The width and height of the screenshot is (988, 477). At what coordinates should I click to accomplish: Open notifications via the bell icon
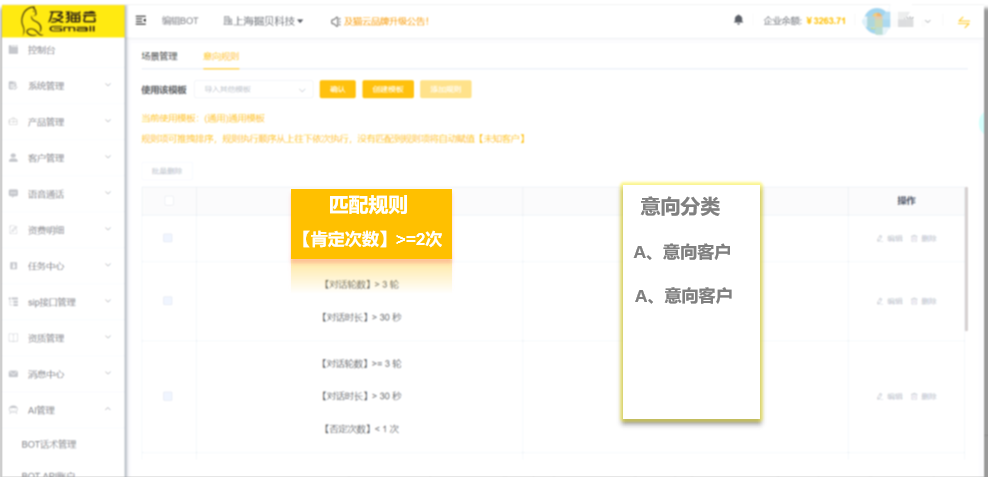point(739,20)
